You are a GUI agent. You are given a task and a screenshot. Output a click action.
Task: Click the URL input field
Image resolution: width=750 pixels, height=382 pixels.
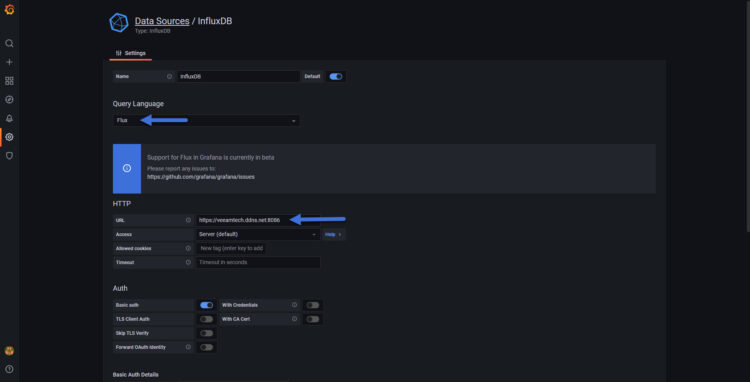(x=258, y=220)
